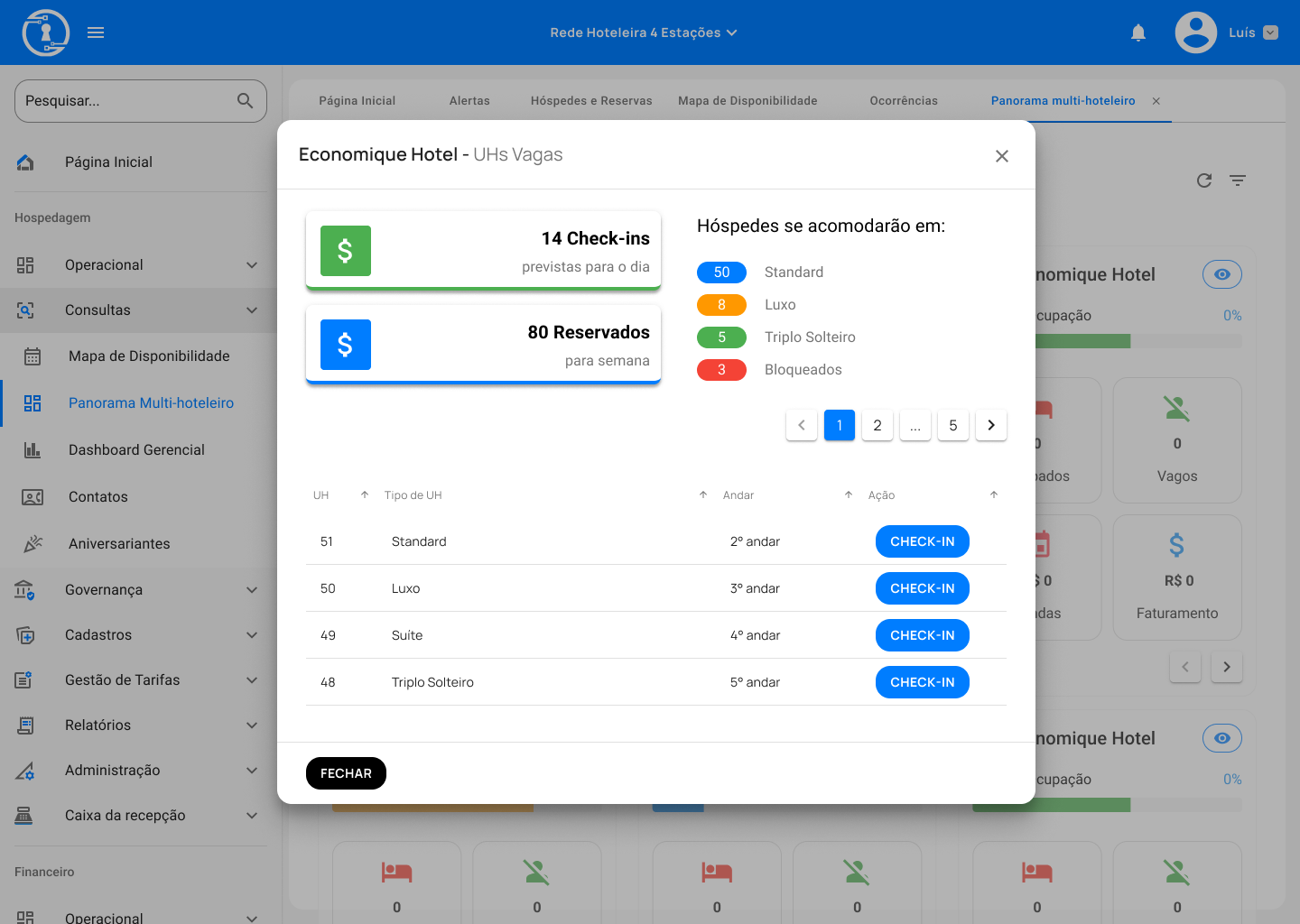Click the Mapa de Disponibilidade calendar icon
Viewport: 1300px width, 924px height.
tap(32, 356)
